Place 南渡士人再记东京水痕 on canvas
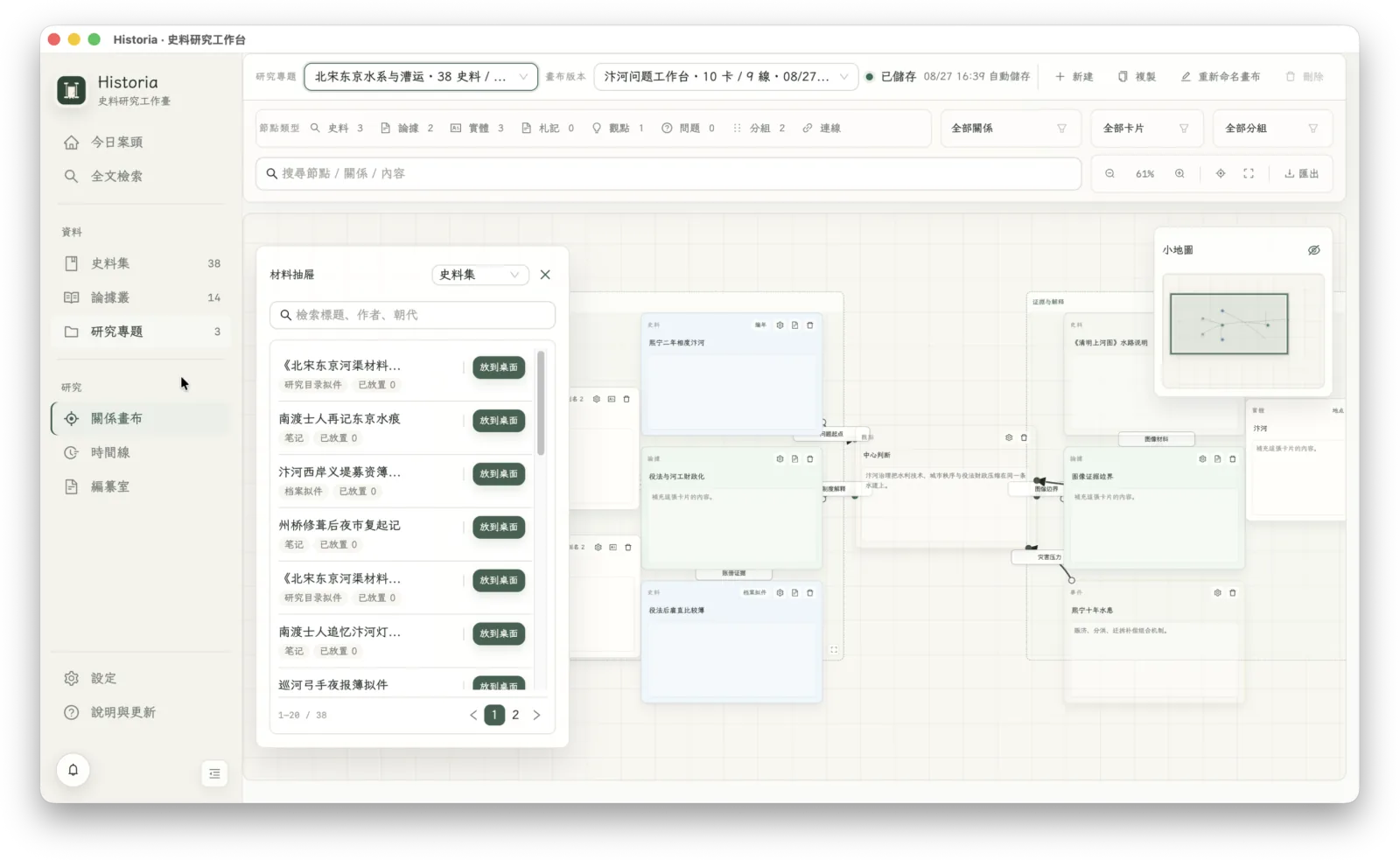1400x860 pixels. point(499,420)
